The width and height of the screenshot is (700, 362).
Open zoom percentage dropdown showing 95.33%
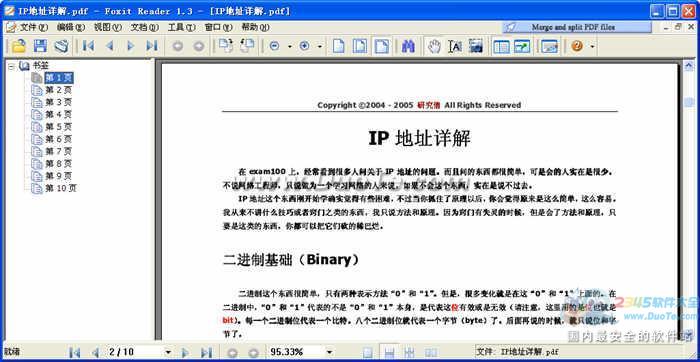[330, 352]
